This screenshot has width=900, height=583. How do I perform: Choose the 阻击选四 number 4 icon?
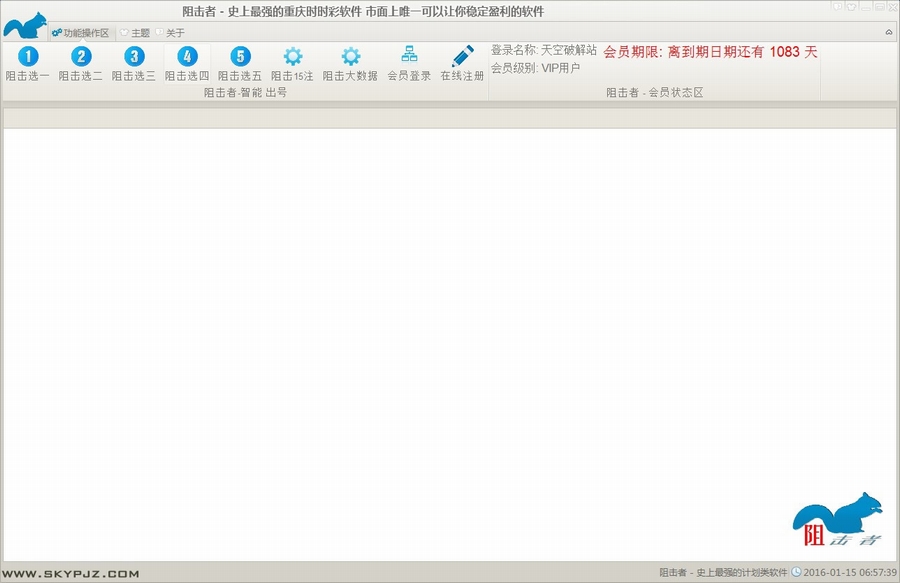pyautogui.click(x=187, y=57)
